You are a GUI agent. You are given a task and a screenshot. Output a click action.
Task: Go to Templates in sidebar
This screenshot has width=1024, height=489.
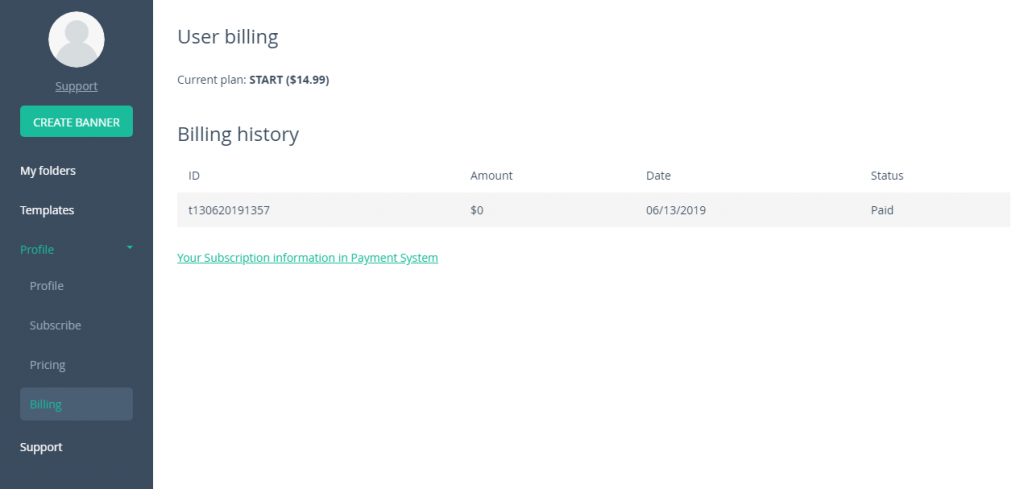47,210
